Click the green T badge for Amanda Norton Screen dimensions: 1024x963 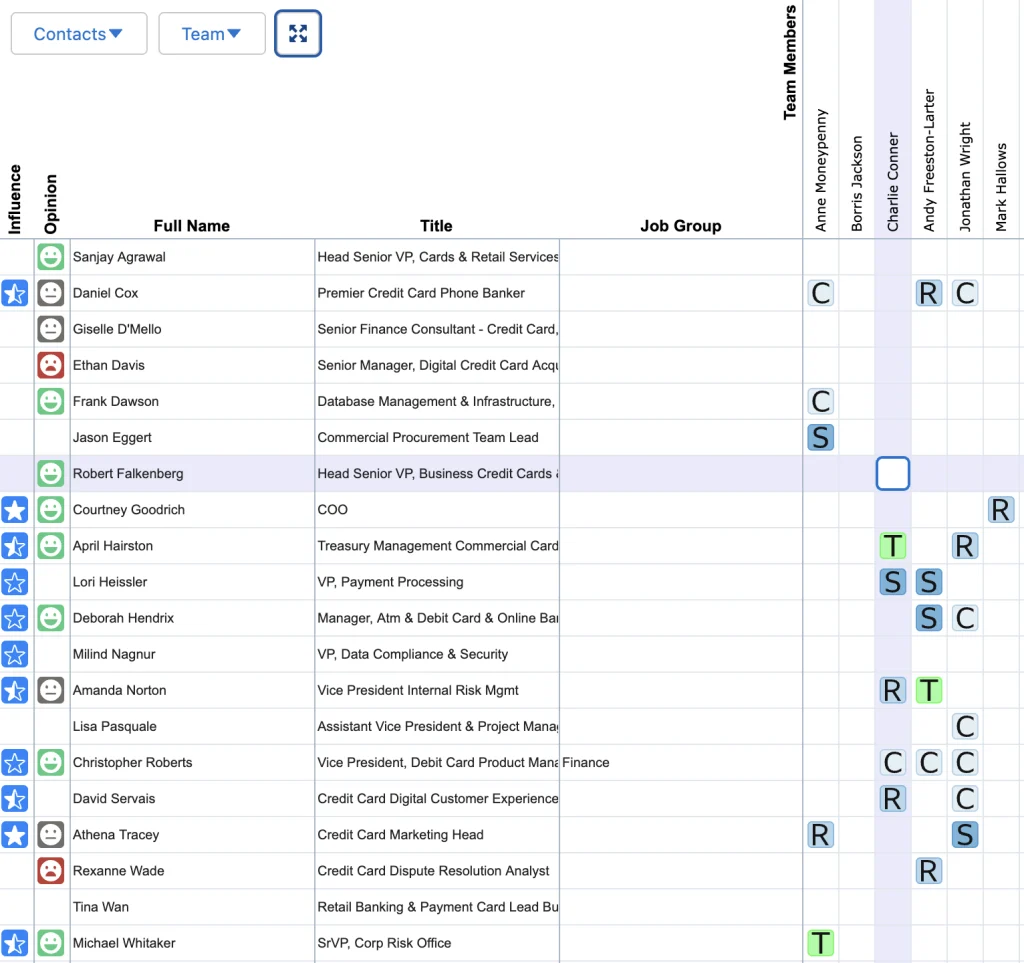(929, 690)
